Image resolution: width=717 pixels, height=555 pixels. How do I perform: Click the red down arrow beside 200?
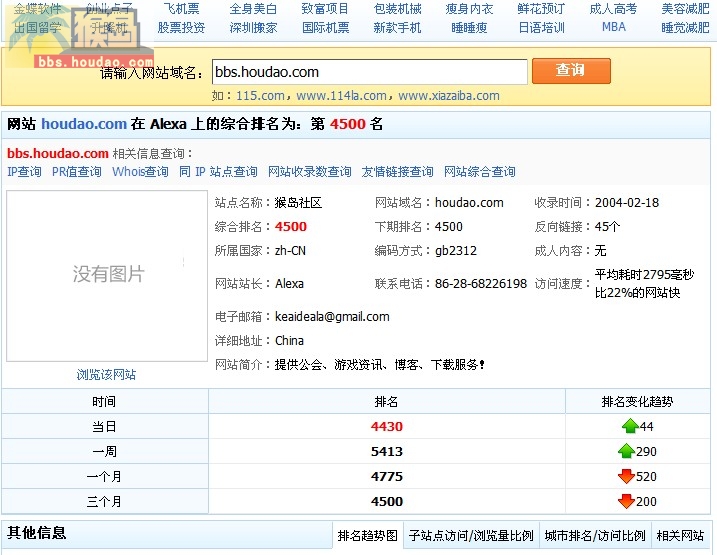coord(626,502)
